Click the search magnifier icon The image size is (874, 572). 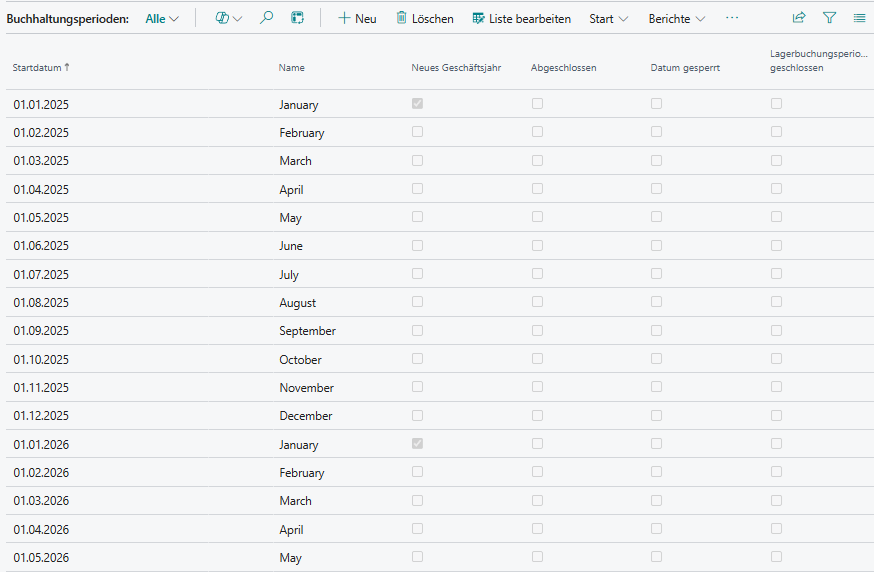[x=266, y=18]
